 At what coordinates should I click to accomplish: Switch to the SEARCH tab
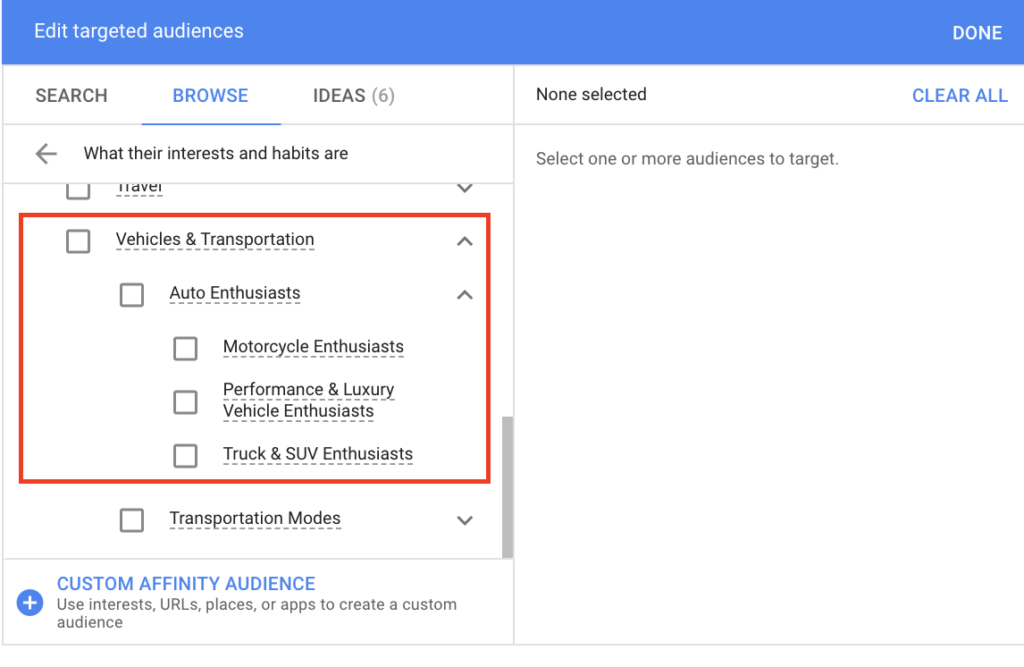[x=71, y=95]
